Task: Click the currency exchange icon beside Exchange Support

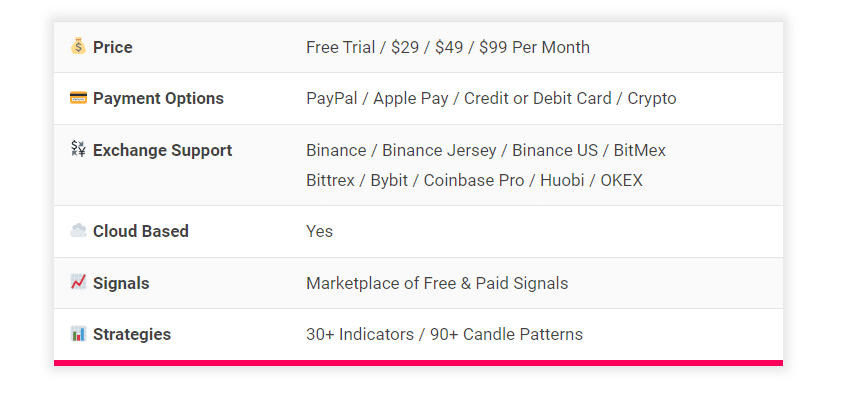Action: pyautogui.click(x=78, y=150)
